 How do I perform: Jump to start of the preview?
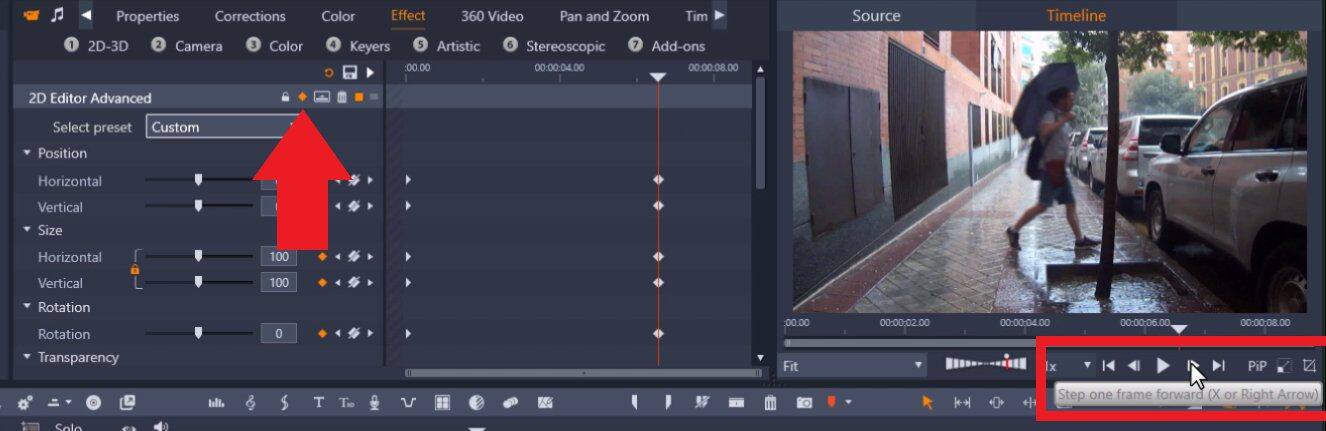pyautogui.click(x=1109, y=366)
